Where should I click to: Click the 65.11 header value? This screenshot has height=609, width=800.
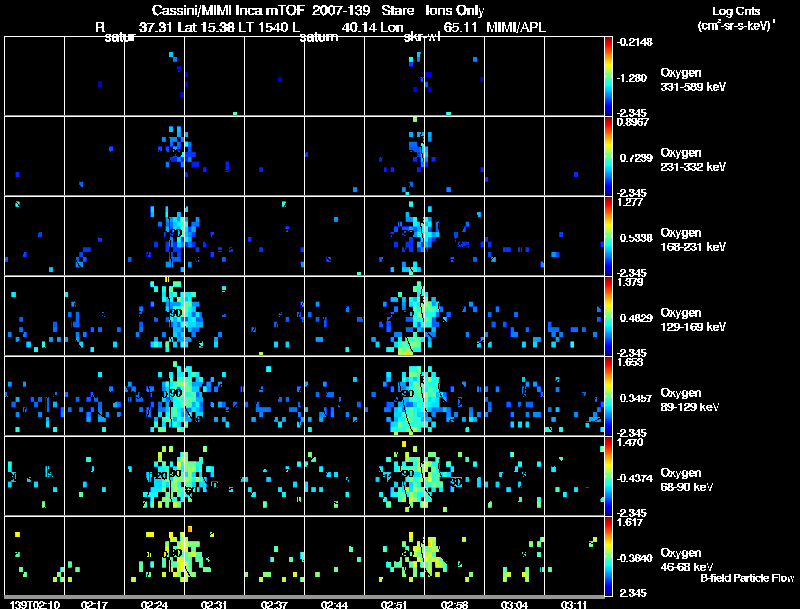(460, 28)
